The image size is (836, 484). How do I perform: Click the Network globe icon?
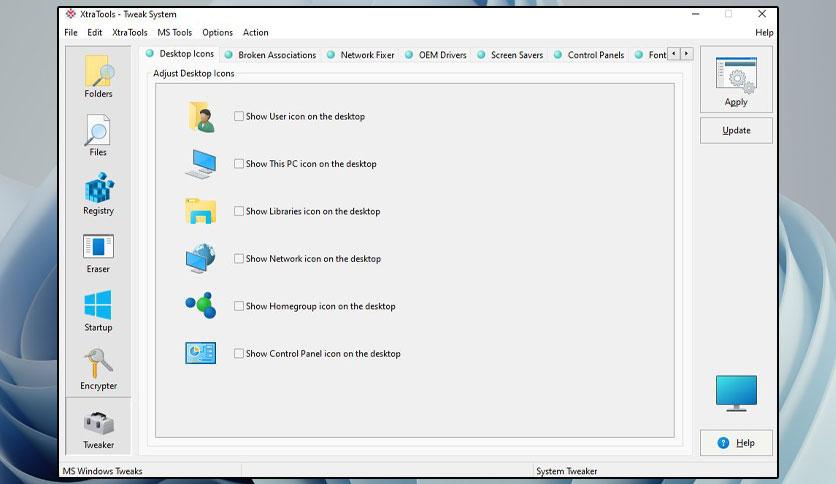point(200,258)
